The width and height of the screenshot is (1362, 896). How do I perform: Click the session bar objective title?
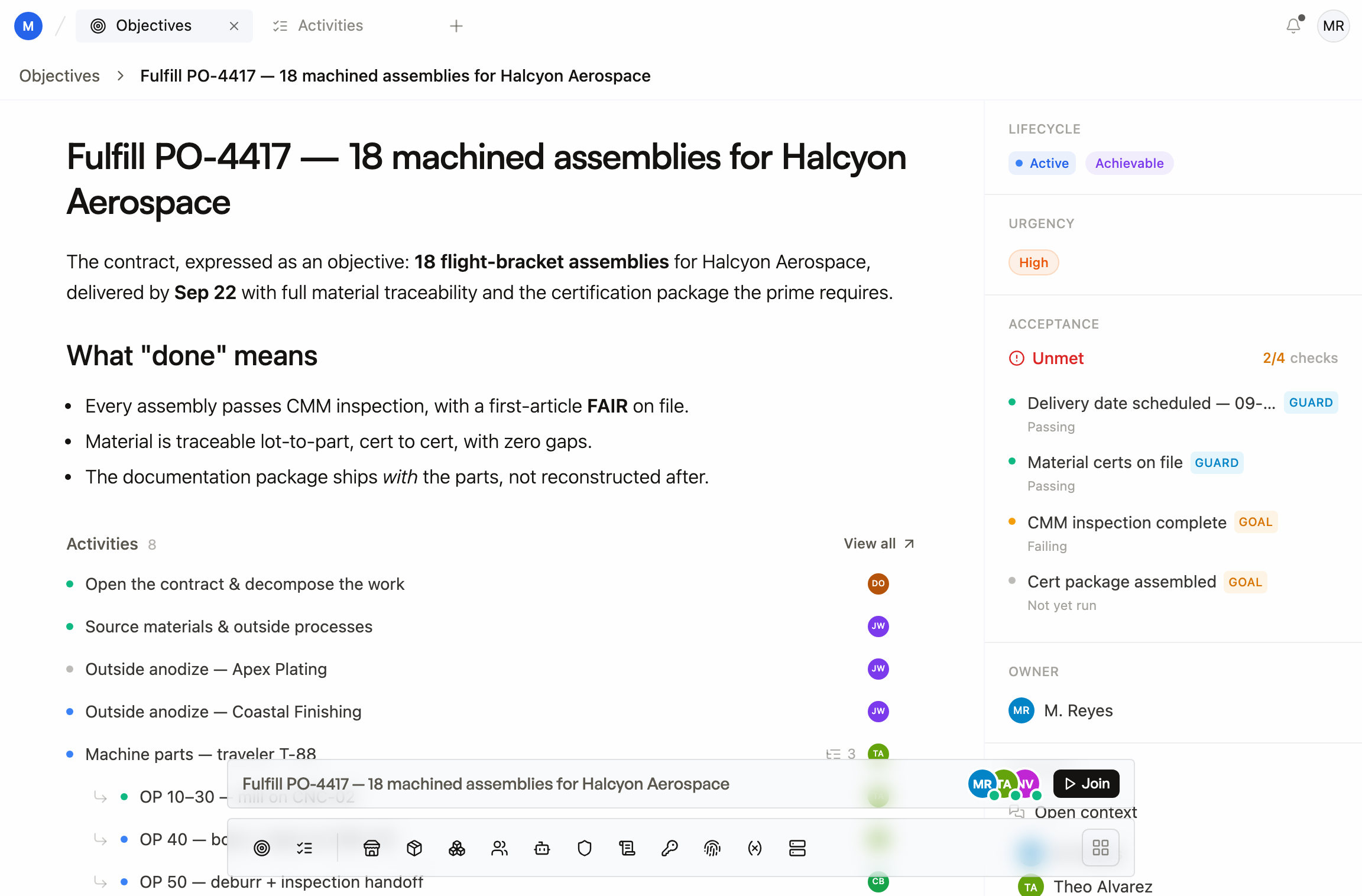click(486, 784)
